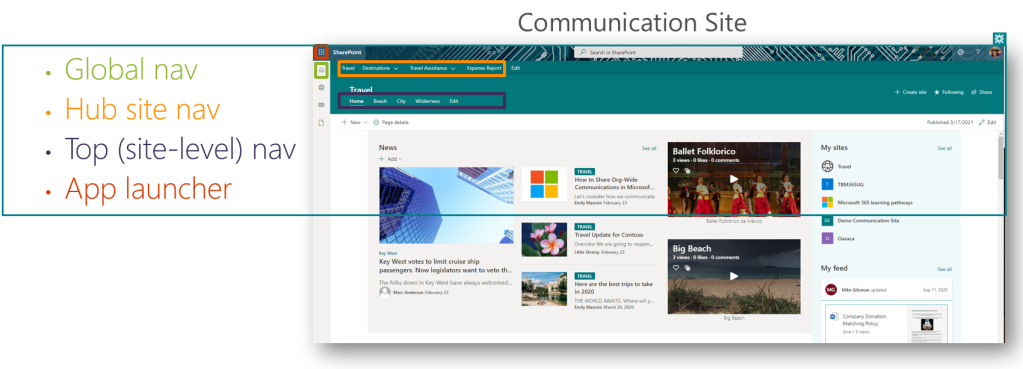Open the user profile picture menu
The width and height of the screenshot is (1023, 369).
[x=995, y=52]
